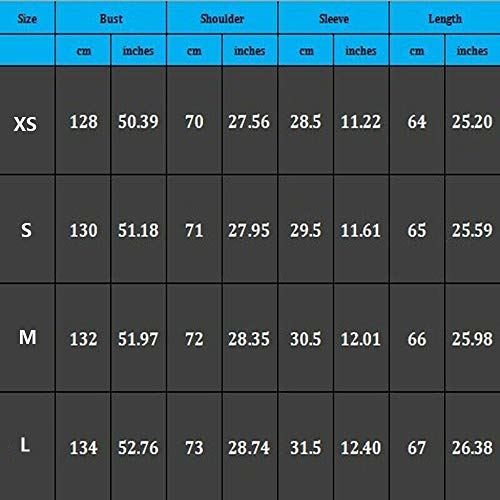Screen dimensions: 500x500
Task: Select shoulder value 28.35 inches
Action: coord(249,339)
